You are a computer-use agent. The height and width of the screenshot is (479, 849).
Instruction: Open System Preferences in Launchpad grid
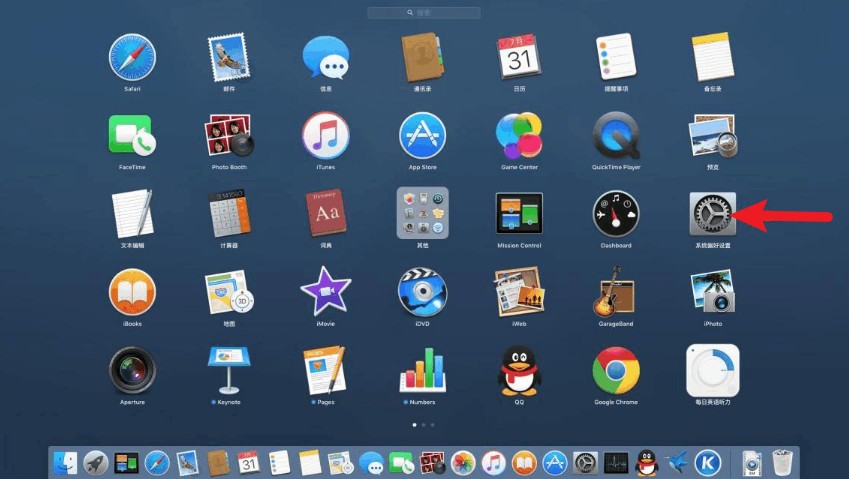713,213
